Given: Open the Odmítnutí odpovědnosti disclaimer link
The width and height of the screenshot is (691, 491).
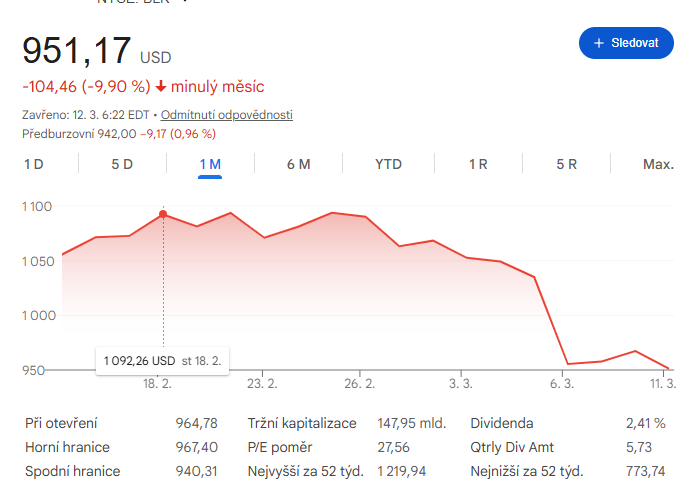Looking at the screenshot, I should pyautogui.click(x=226, y=115).
